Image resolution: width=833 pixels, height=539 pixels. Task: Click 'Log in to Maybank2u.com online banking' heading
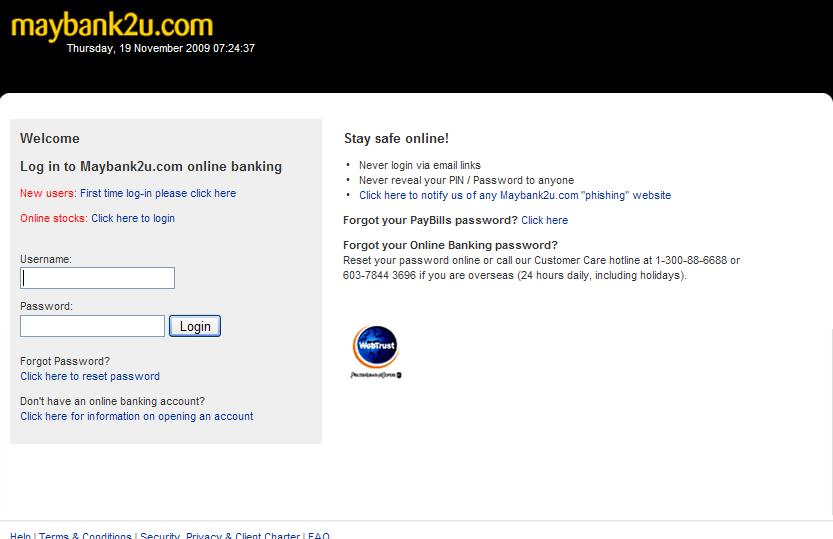point(151,167)
